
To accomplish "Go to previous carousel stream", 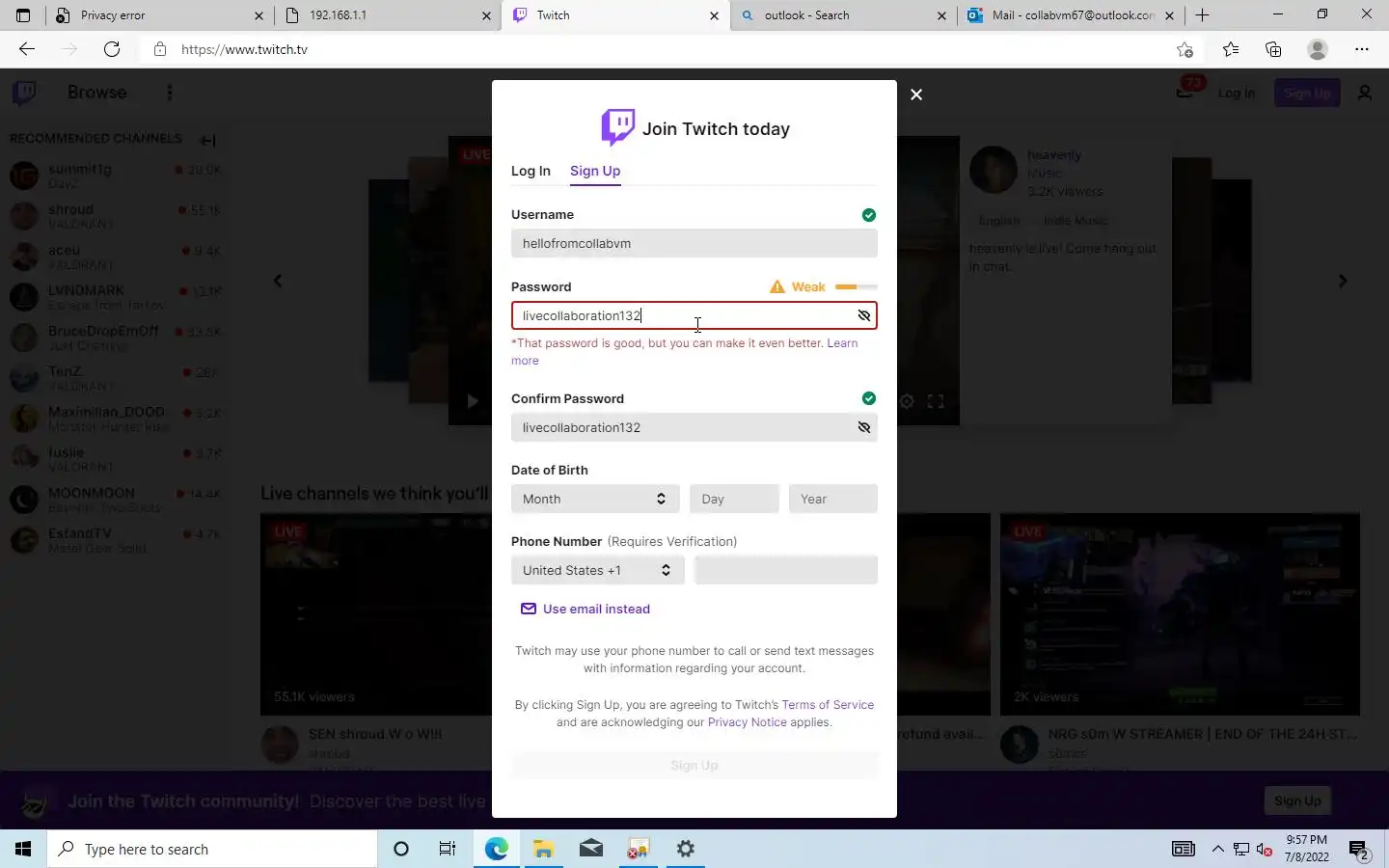I will 278,281.
